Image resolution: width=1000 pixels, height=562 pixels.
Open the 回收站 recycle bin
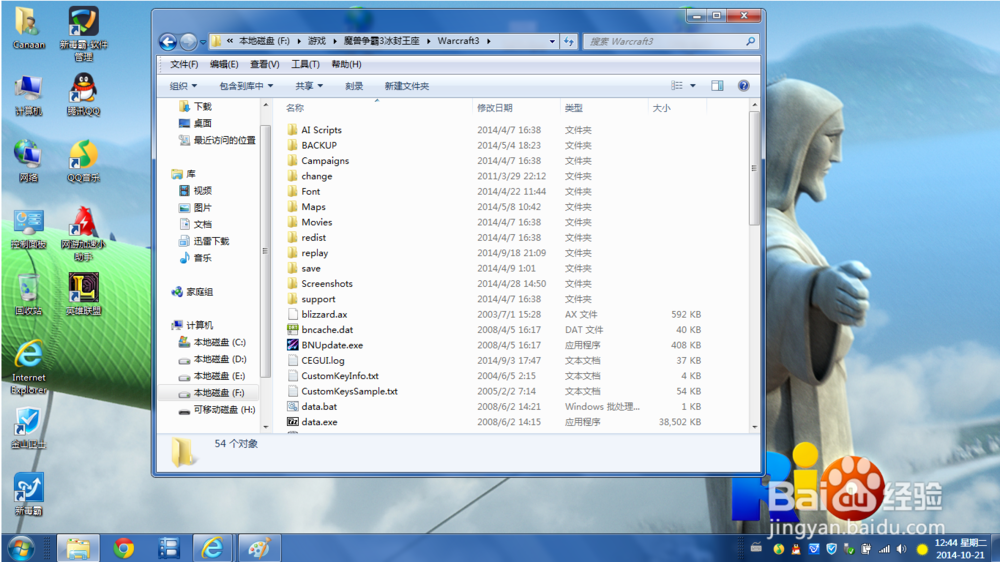click(x=29, y=295)
